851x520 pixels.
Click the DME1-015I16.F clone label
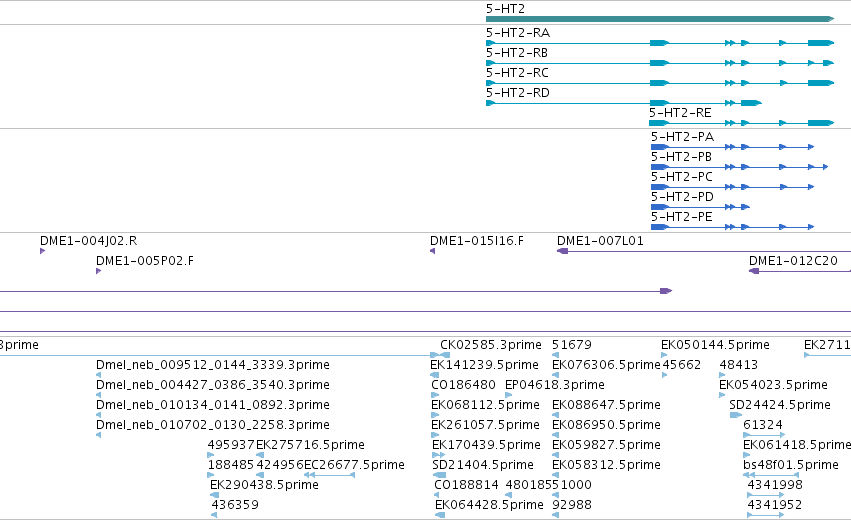477,241
